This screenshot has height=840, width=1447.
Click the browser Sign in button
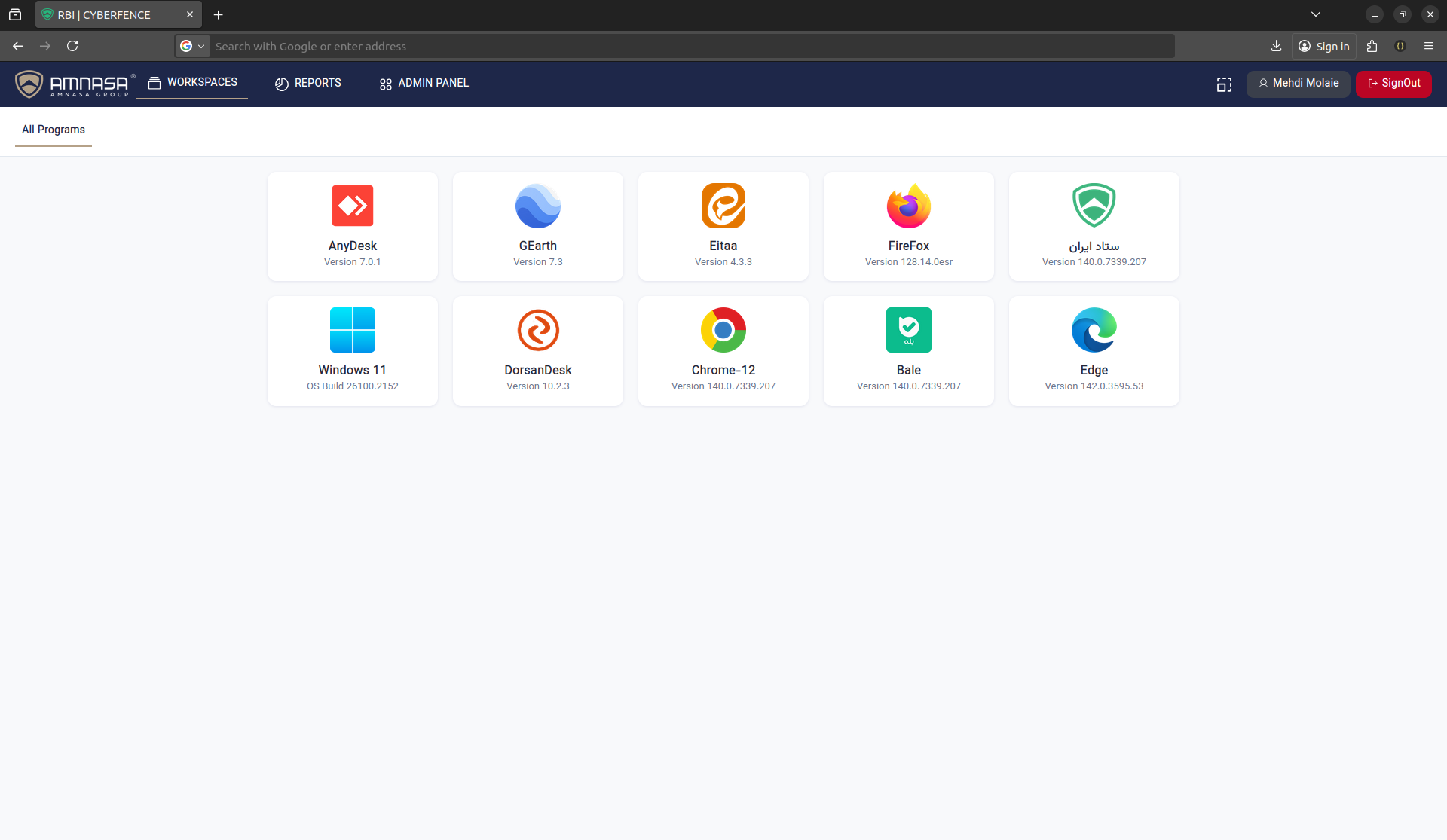(x=1324, y=46)
